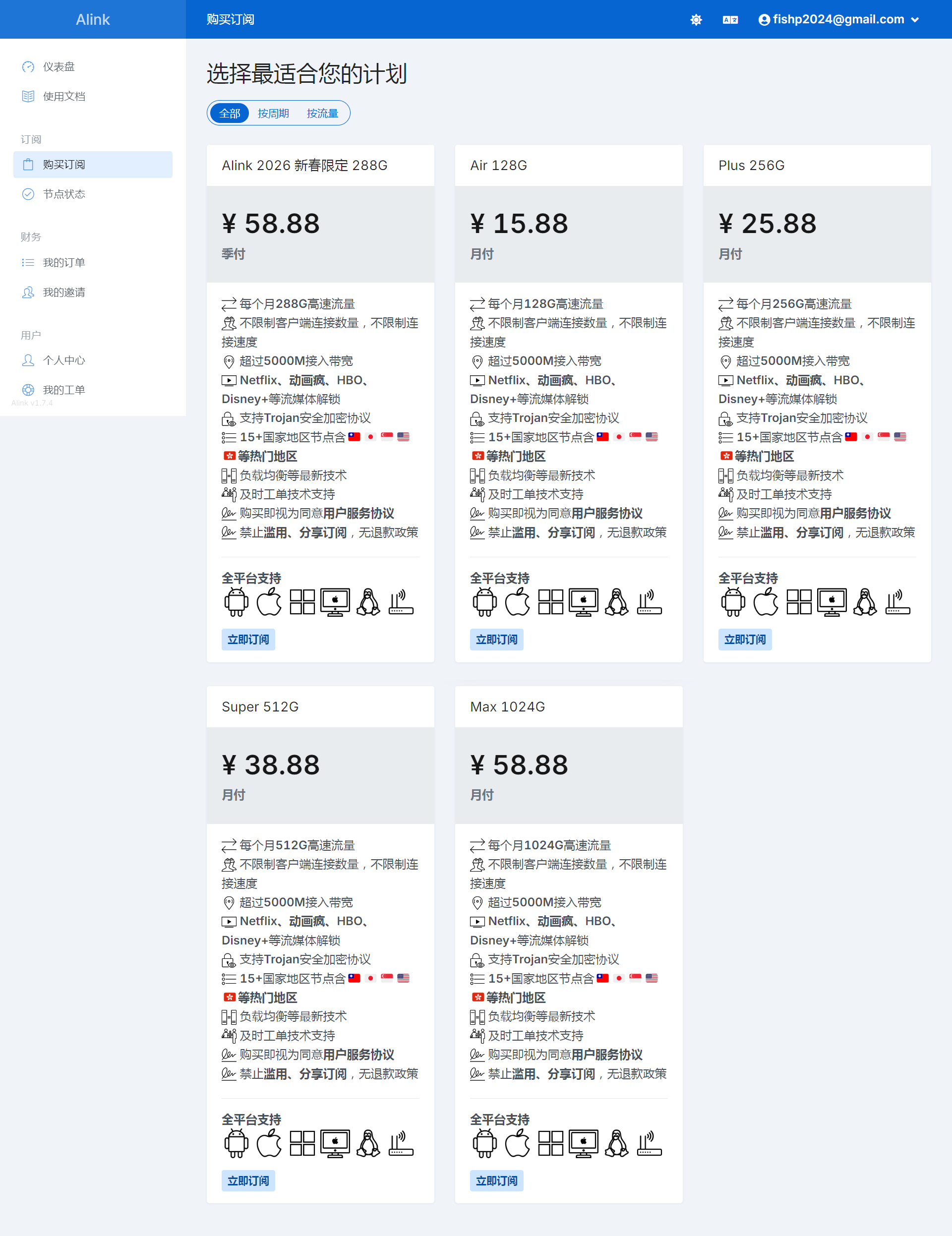This screenshot has height=1236, width=952.
Task: Click the Apple icon under Plus 256G platform support
Action: point(767,601)
